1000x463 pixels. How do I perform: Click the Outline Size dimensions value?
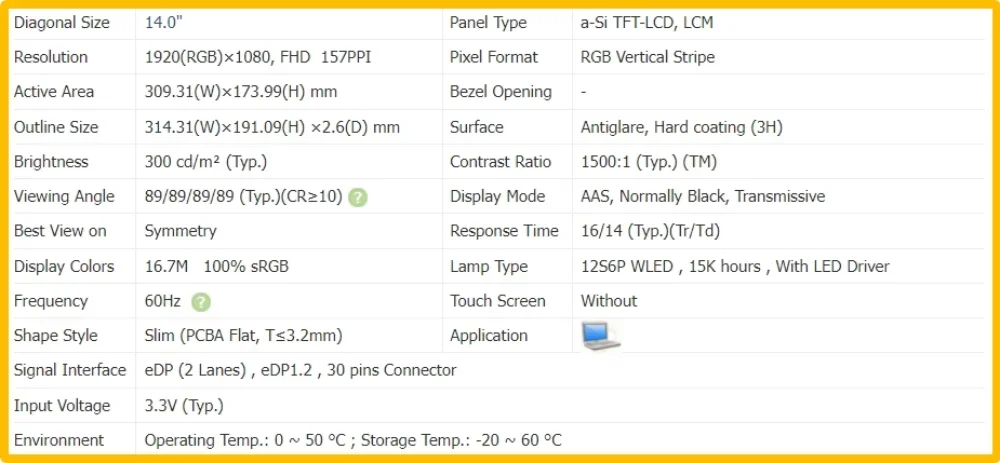[272, 127]
